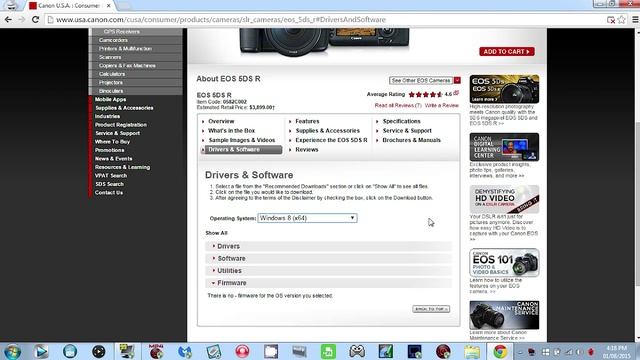Viewport: 640px width, 360px height.
Task: Open Brochures & Manuals tab
Action: (x=411, y=140)
